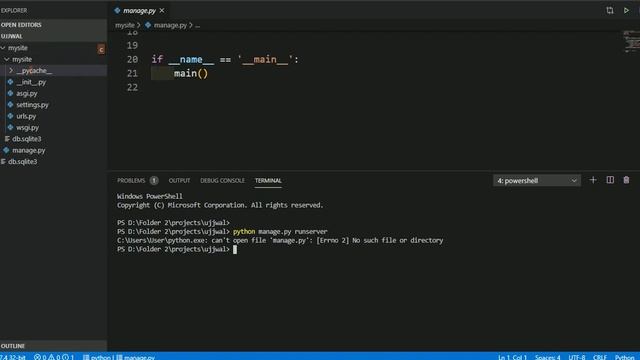Place cursor on main() call
Image resolution: width=640 pixels, height=360 pixels.
point(191,73)
